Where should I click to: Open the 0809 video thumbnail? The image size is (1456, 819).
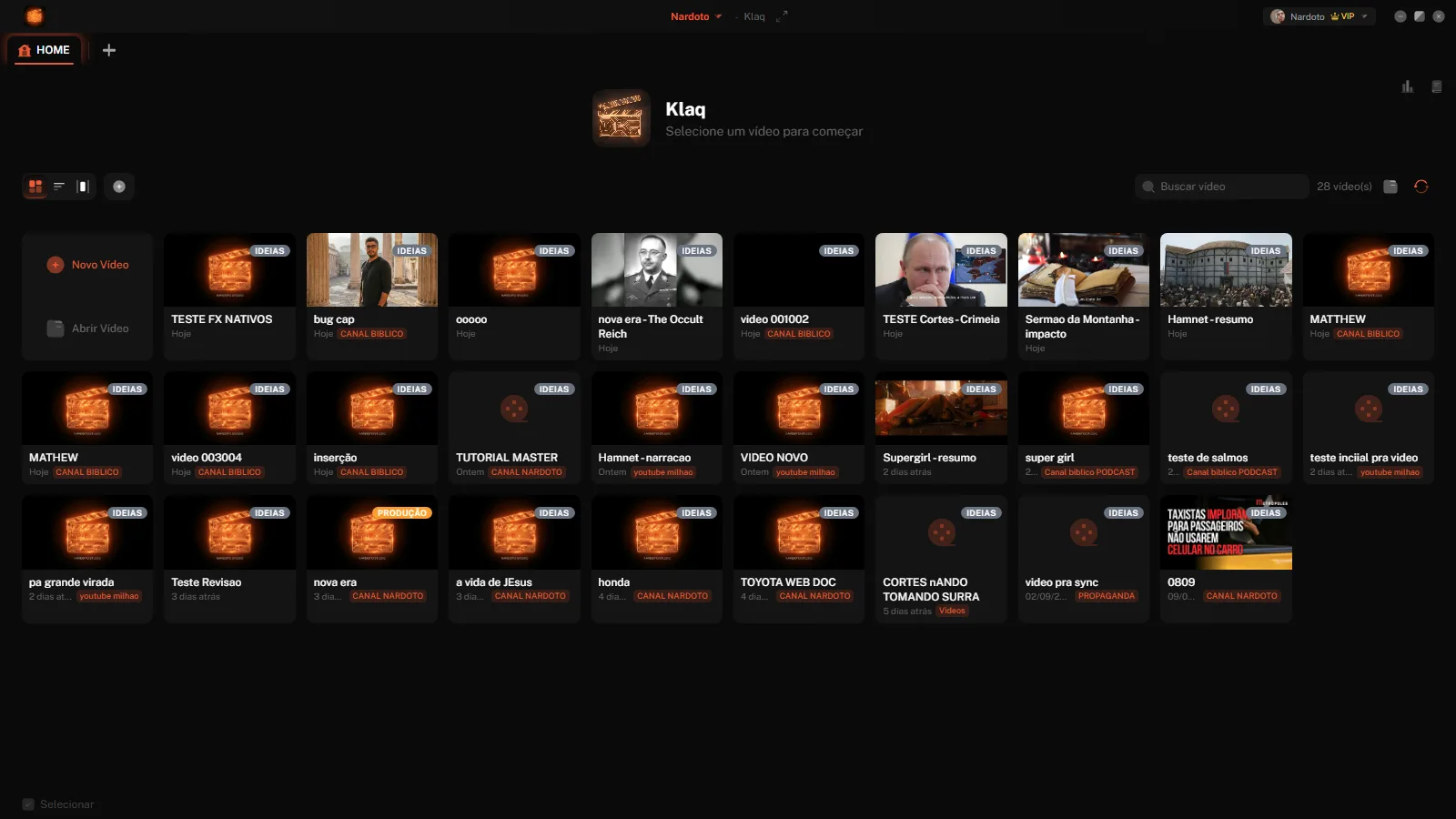click(1226, 532)
